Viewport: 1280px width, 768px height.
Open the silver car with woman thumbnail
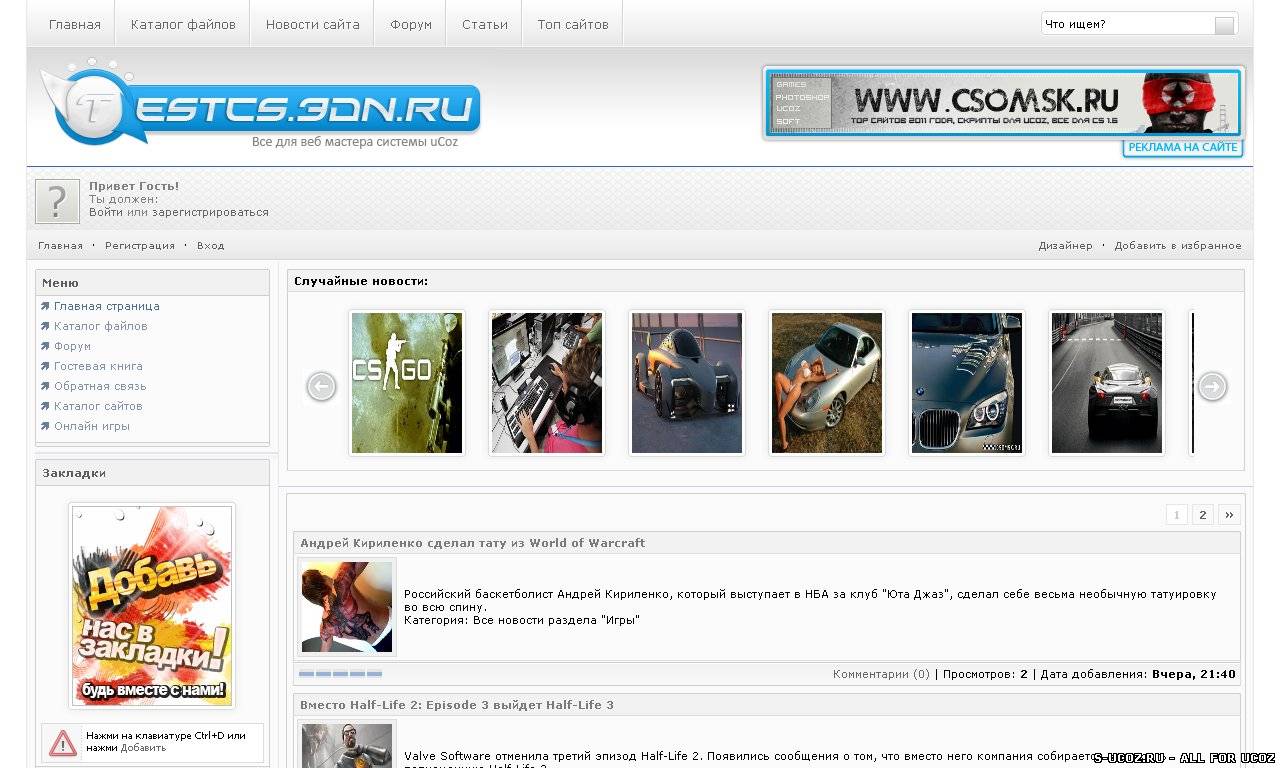(x=827, y=383)
